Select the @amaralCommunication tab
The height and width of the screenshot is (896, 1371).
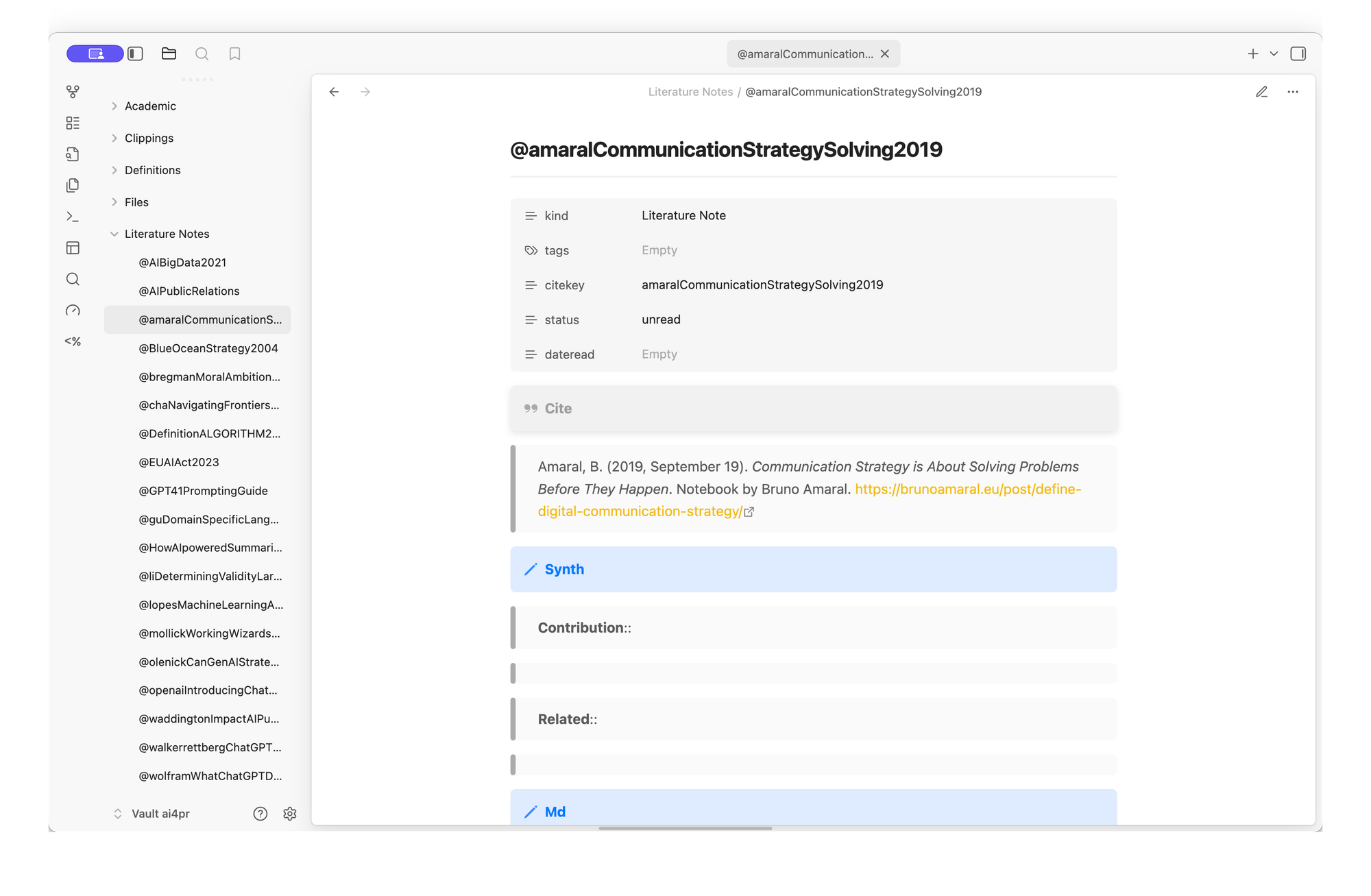tap(805, 54)
